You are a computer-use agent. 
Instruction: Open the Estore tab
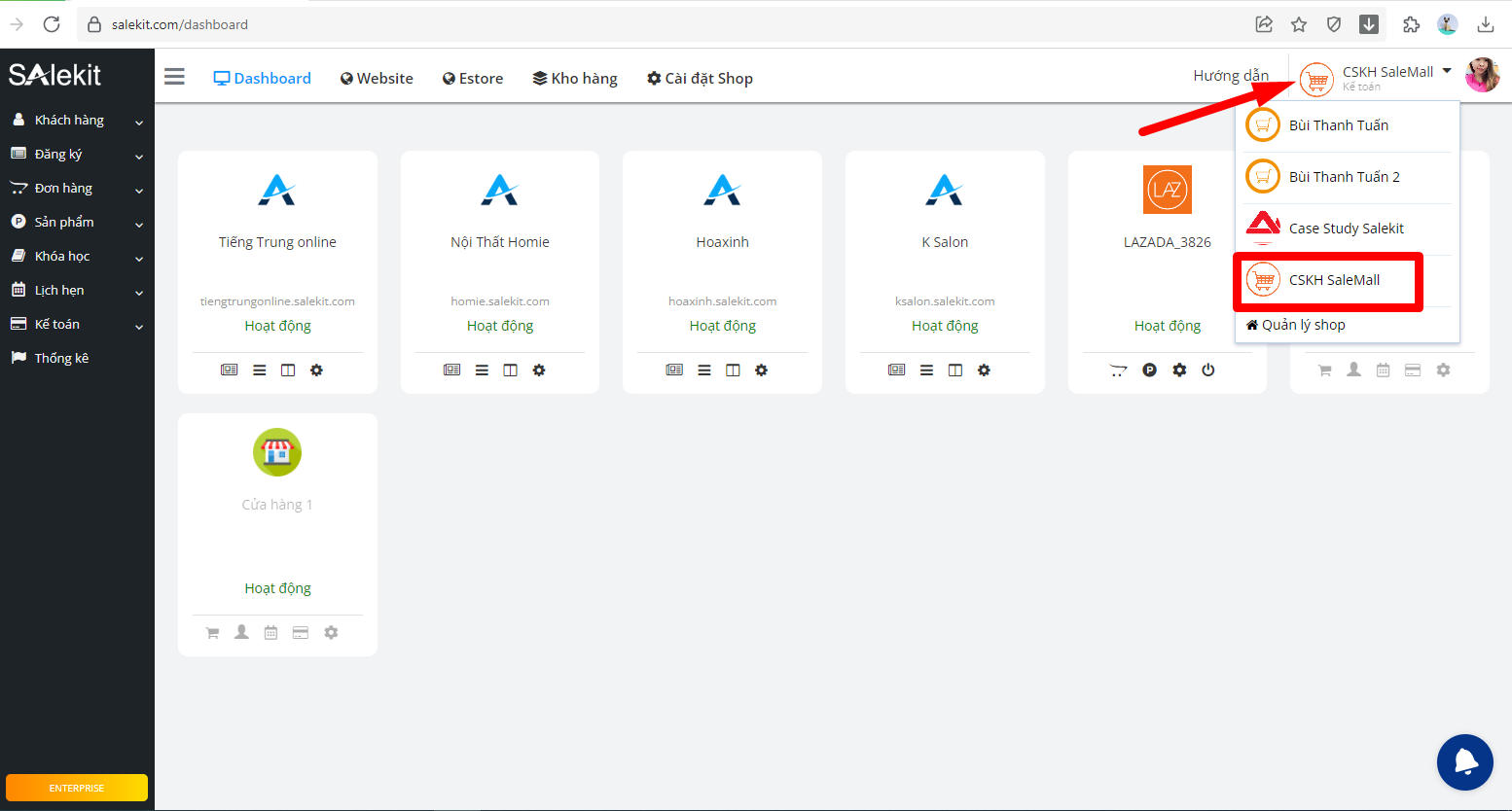(473, 78)
